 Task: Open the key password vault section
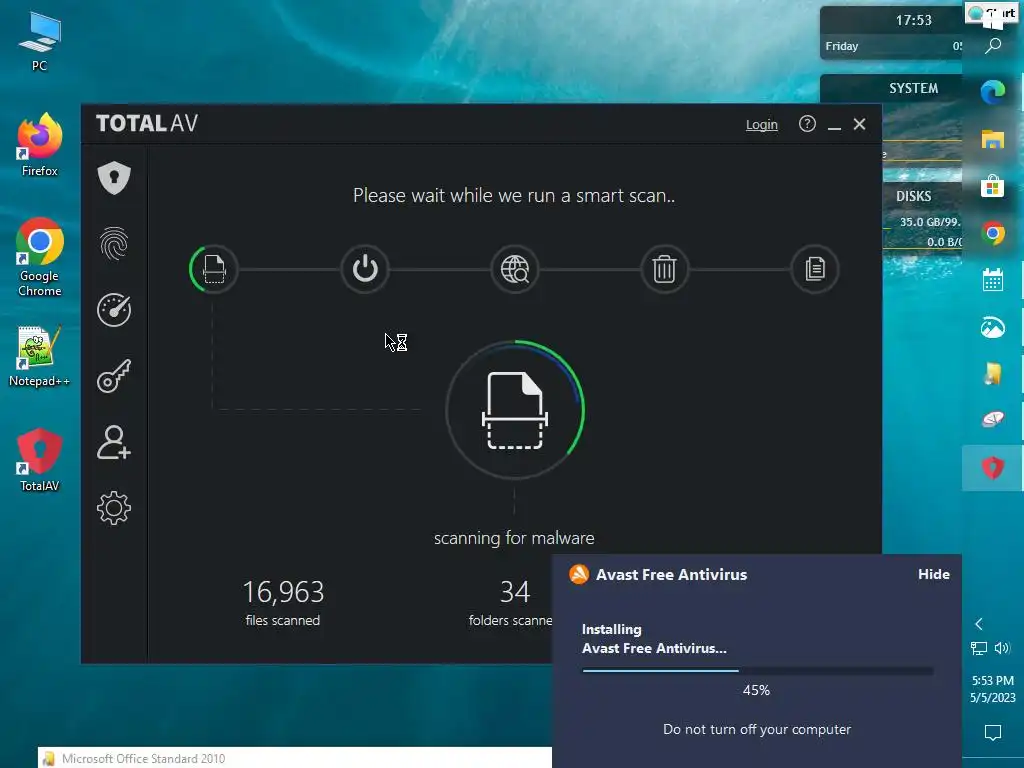click(x=114, y=376)
